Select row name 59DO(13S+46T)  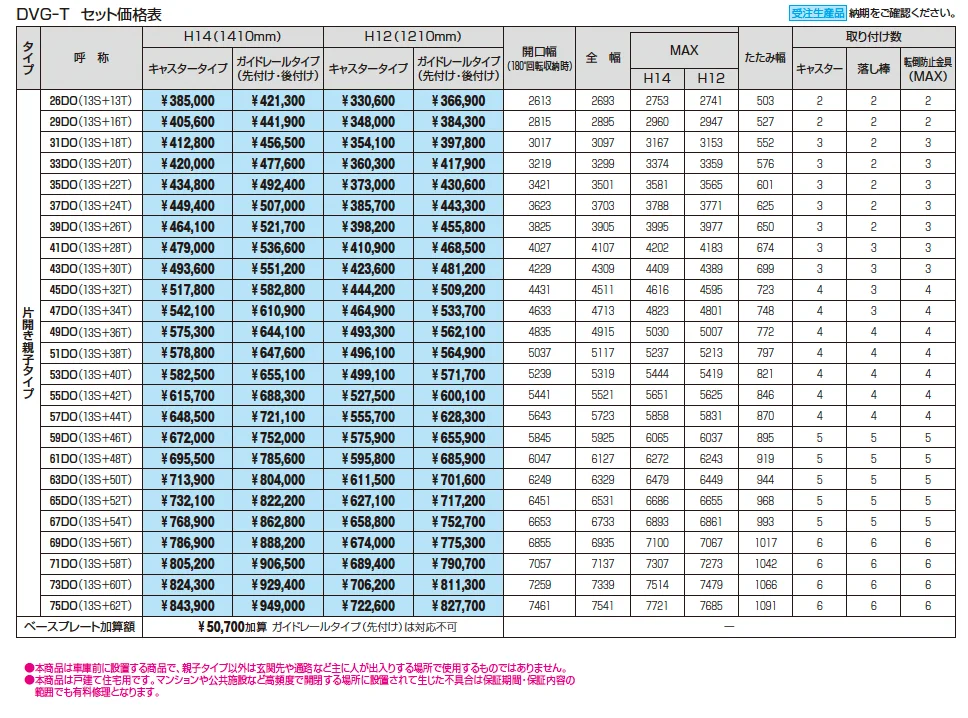click(x=91, y=438)
